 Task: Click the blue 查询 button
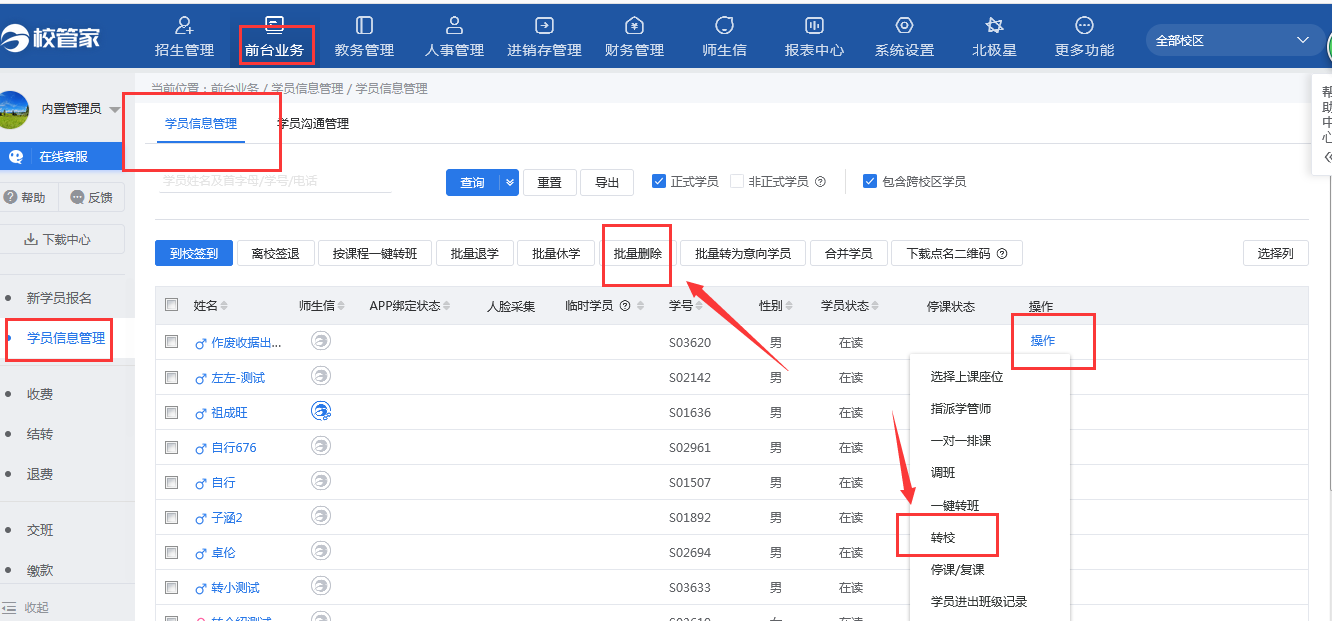click(x=473, y=182)
